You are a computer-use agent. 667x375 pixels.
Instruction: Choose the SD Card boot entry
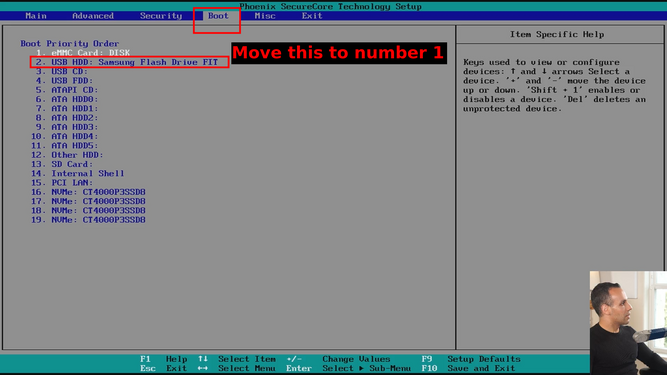coord(62,164)
